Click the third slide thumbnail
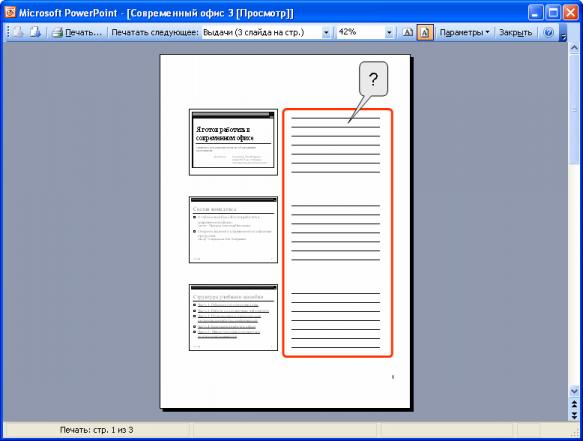This screenshot has height=441, width=583. (x=233, y=318)
